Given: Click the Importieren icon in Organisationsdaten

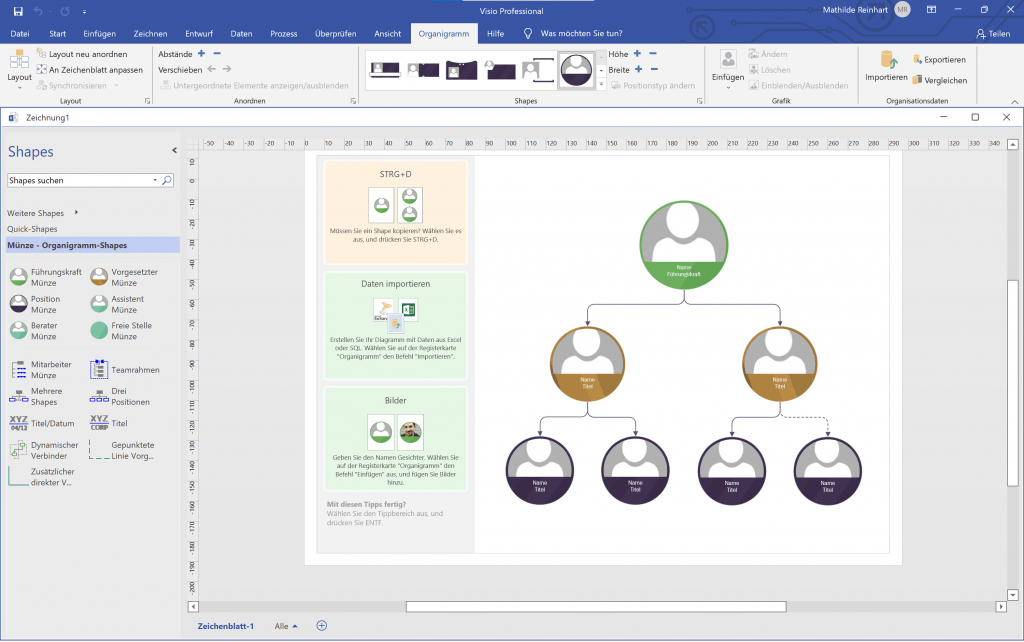Looking at the screenshot, I should (888, 62).
